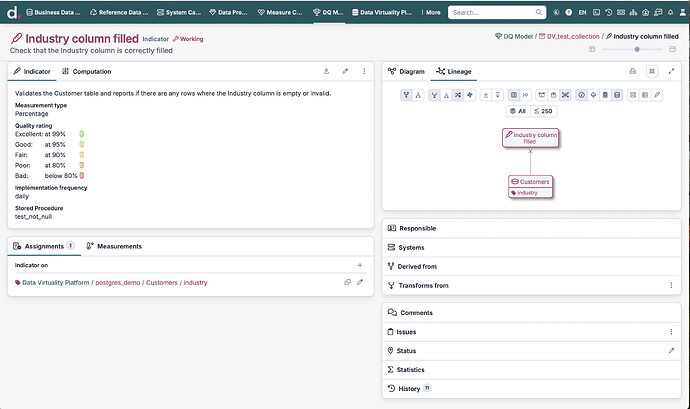Expand the Statistics section
Image resolution: width=690 pixels, height=409 pixels.
pyautogui.click(x=531, y=369)
